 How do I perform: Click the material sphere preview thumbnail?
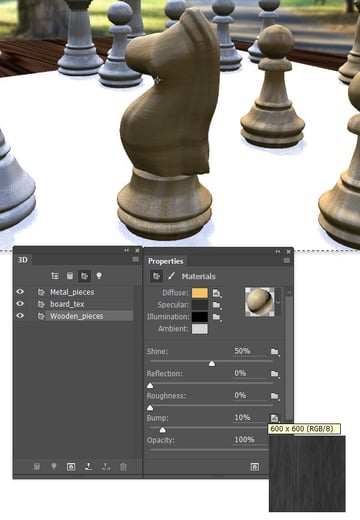pyautogui.click(x=260, y=302)
